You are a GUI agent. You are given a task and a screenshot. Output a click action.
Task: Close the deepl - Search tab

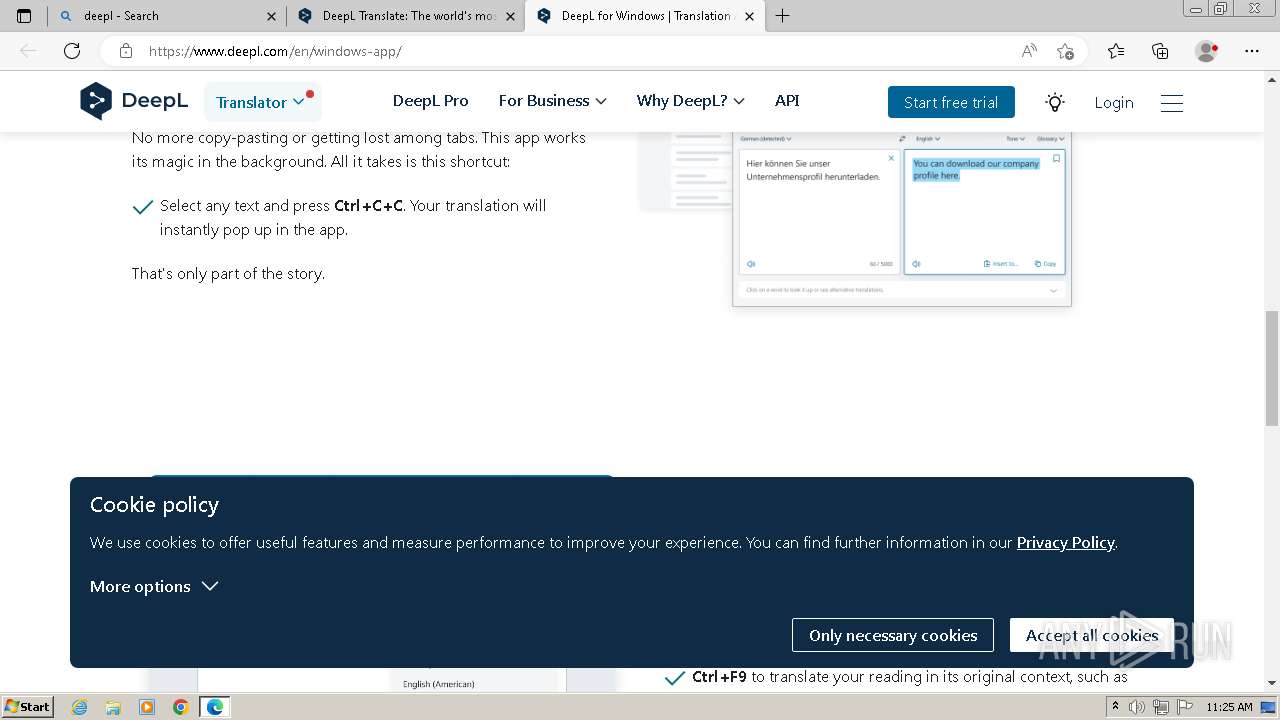coord(271,16)
